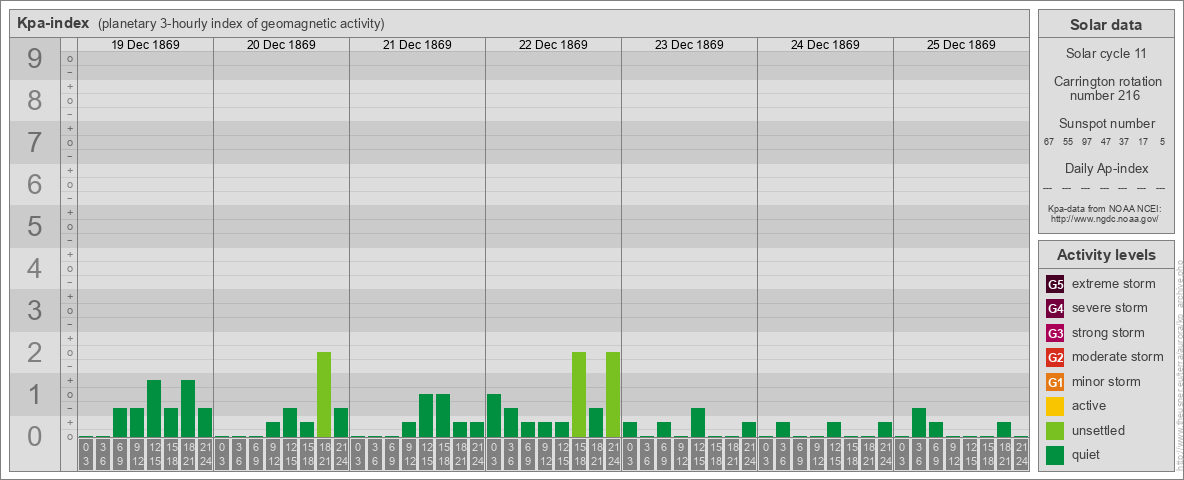Click the G3 strong storm badge
This screenshot has width=1184, height=480.
1055,333
